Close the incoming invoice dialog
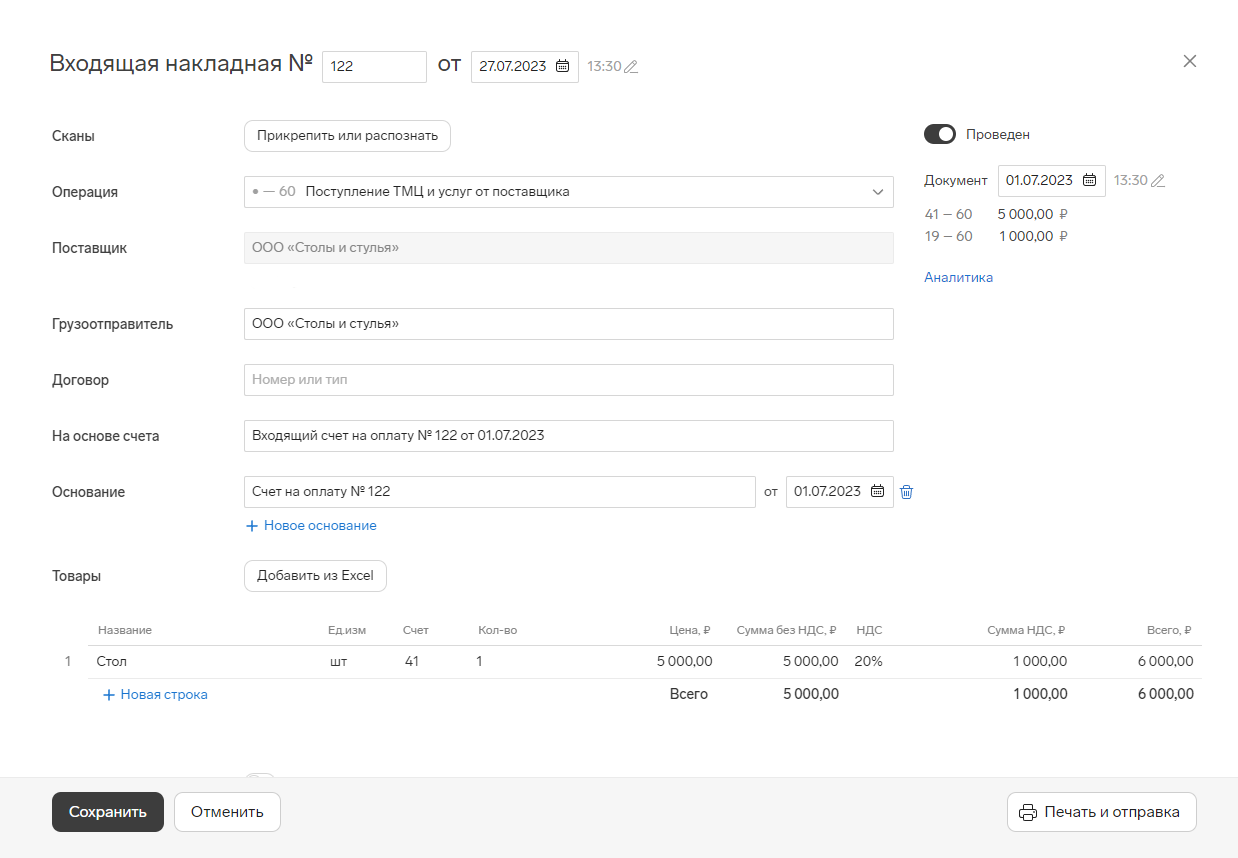The width and height of the screenshot is (1238, 858). click(x=1190, y=61)
